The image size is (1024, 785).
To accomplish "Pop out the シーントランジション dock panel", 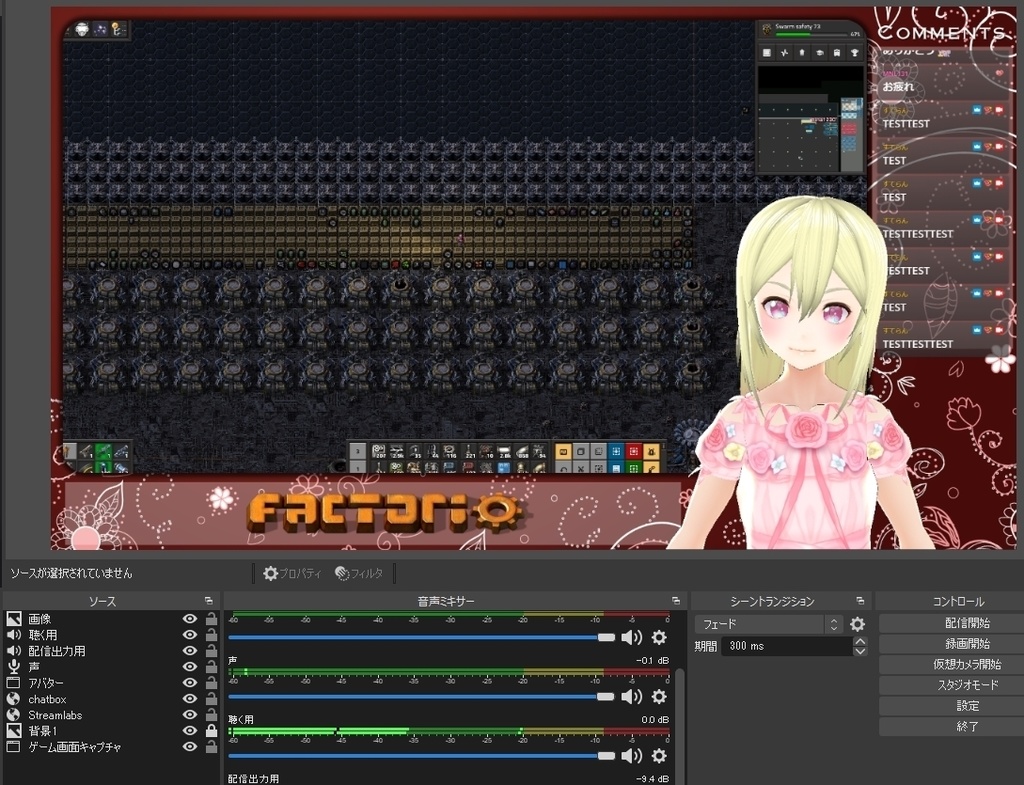I will tap(860, 601).
